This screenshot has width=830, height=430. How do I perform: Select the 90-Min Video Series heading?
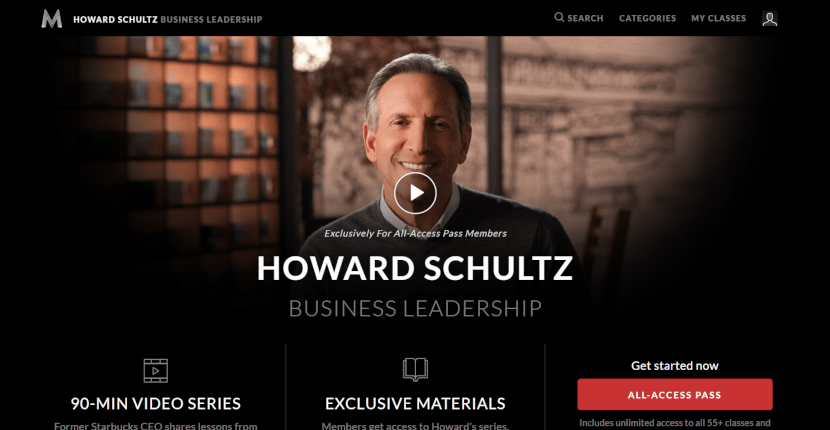coord(156,404)
